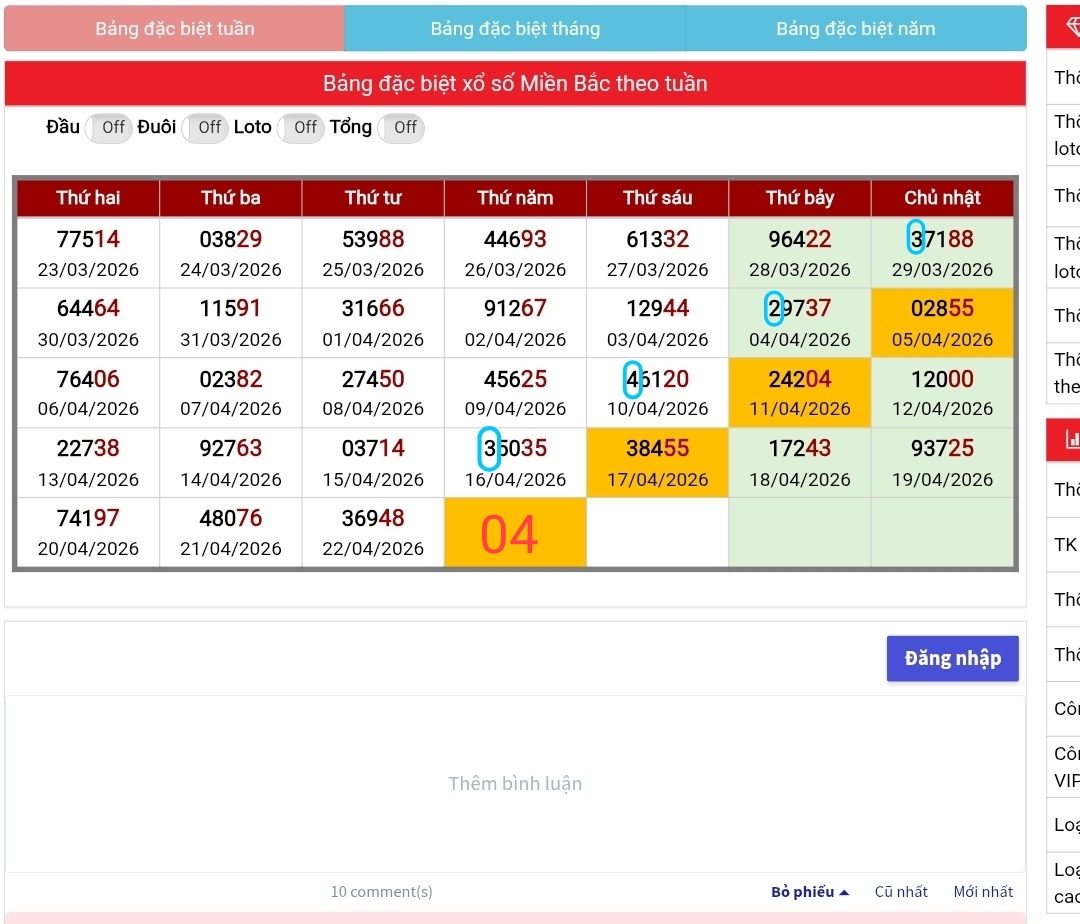The height and width of the screenshot is (924, 1080).
Task: Turn on the Tổng switch
Action: (401, 128)
